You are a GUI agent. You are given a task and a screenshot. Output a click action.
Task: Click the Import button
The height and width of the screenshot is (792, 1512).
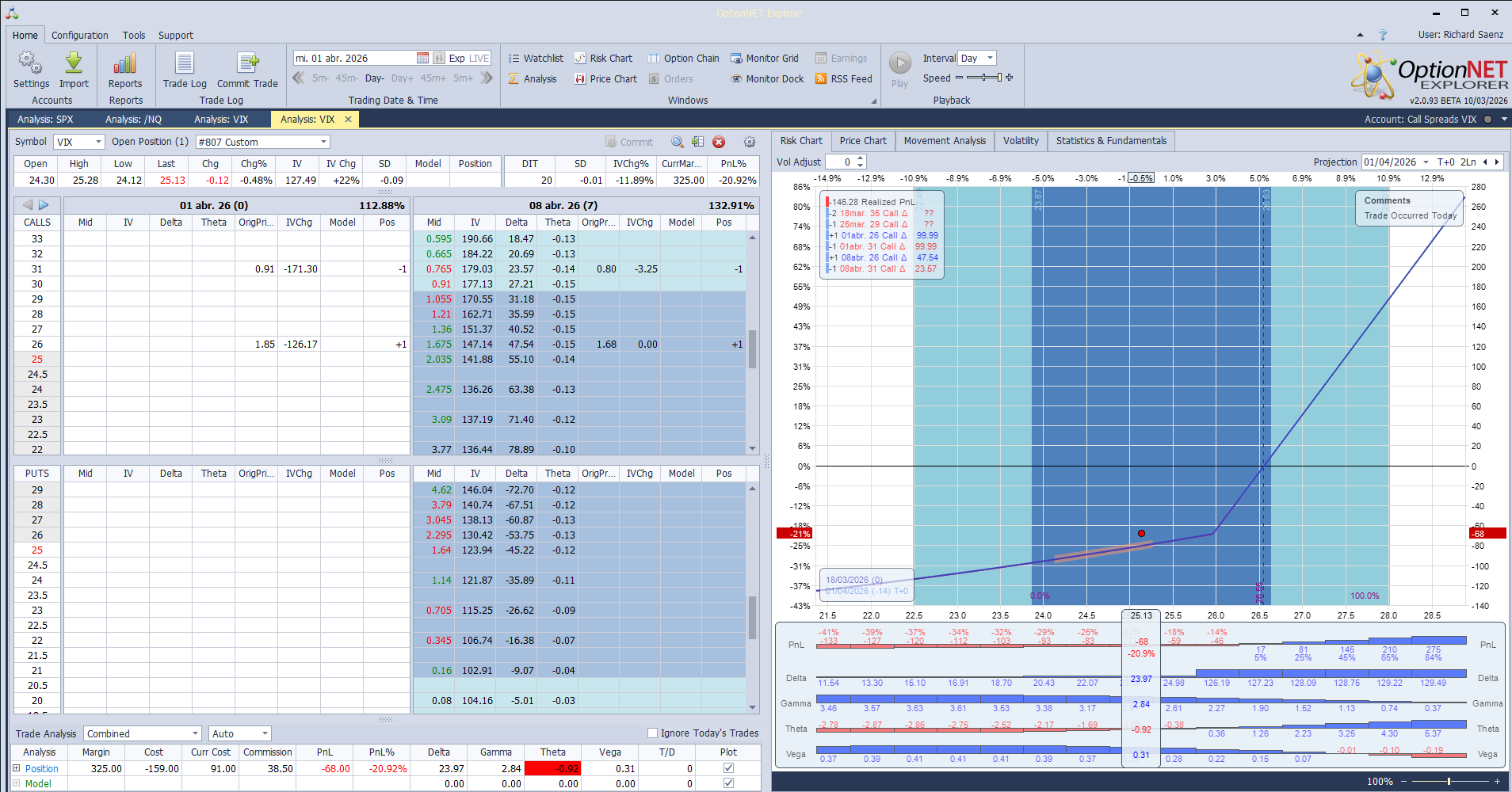coord(74,70)
